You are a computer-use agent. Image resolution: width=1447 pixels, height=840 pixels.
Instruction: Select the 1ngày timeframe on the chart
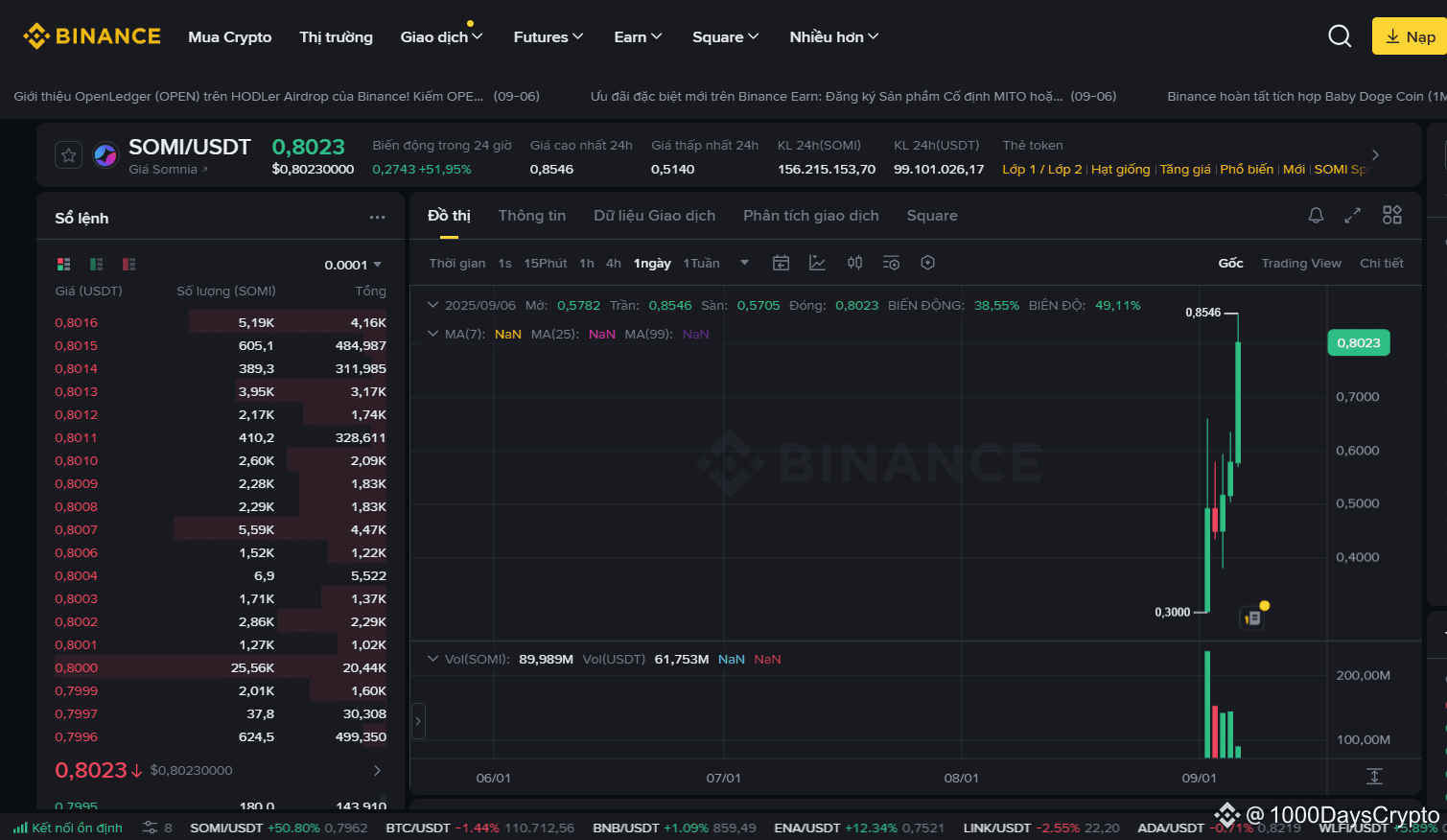click(x=652, y=262)
